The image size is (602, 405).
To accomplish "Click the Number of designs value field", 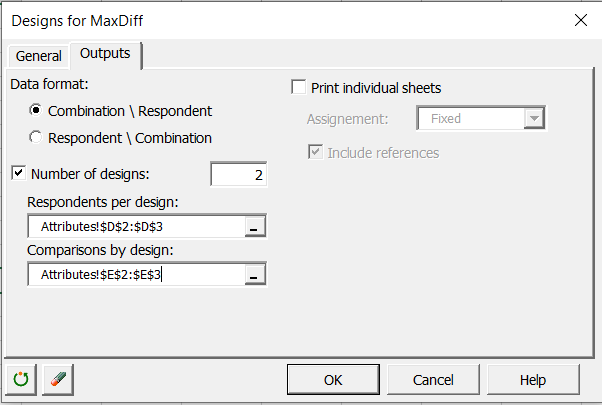I will (239, 175).
